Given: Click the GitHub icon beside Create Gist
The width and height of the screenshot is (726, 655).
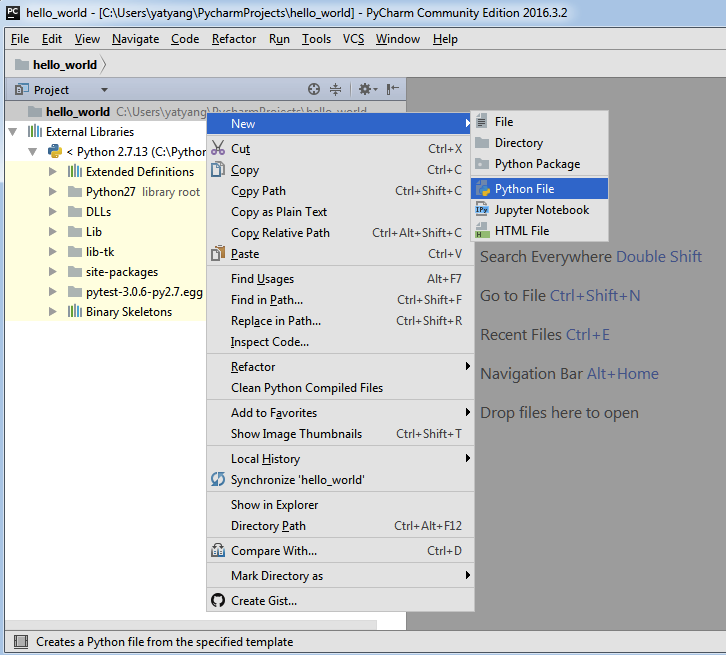Looking at the screenshot, I should tap(218, 600).
